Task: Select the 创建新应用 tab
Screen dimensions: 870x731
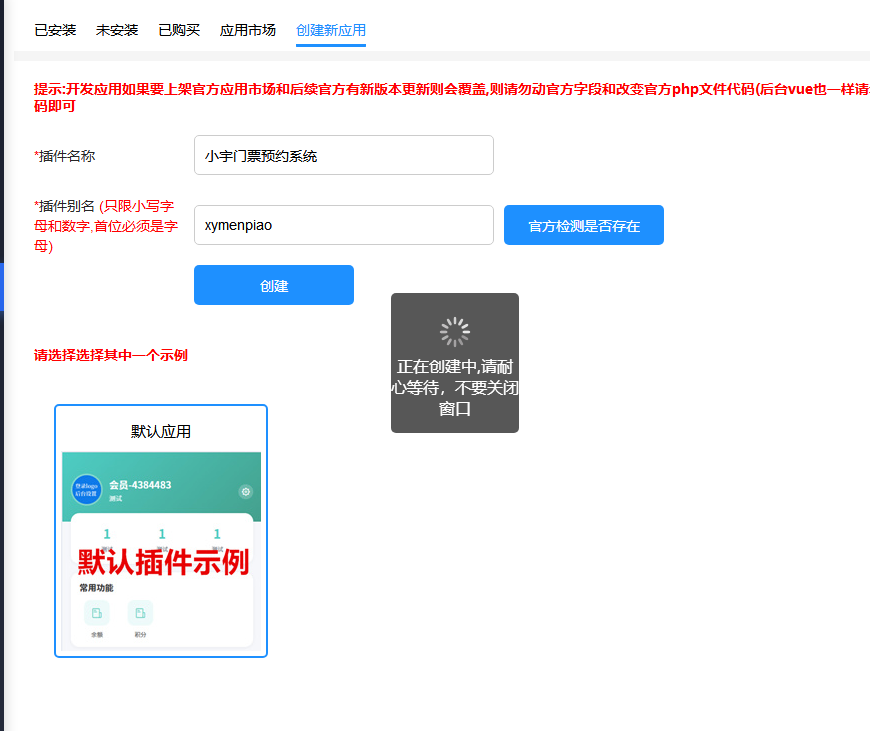Action: 331,30
